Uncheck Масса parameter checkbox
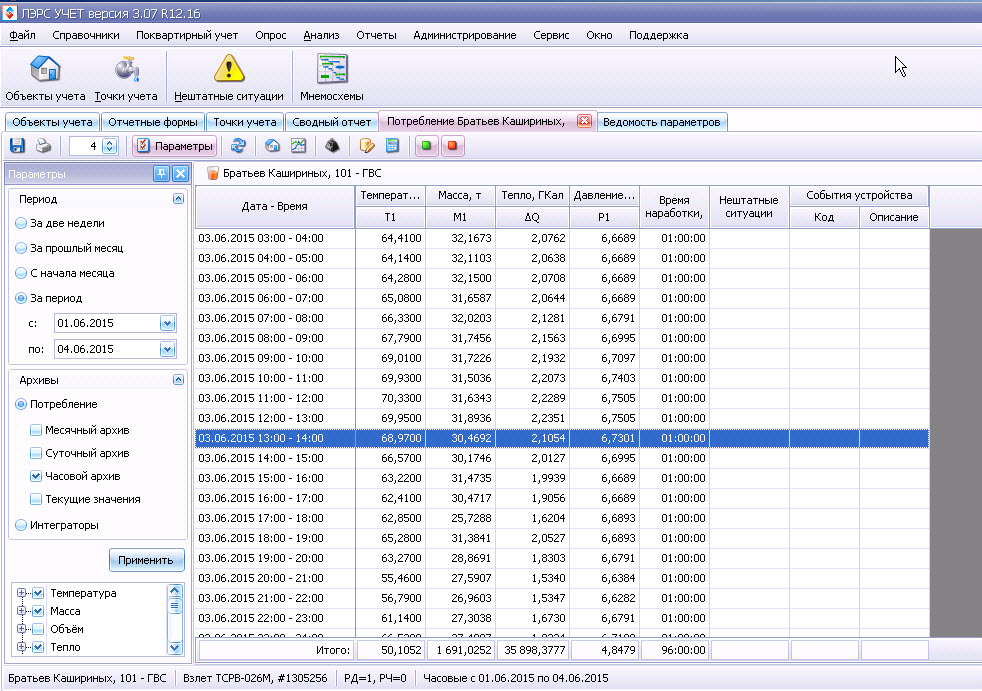The width and height of the screenshot is (982, 691). 38,611
